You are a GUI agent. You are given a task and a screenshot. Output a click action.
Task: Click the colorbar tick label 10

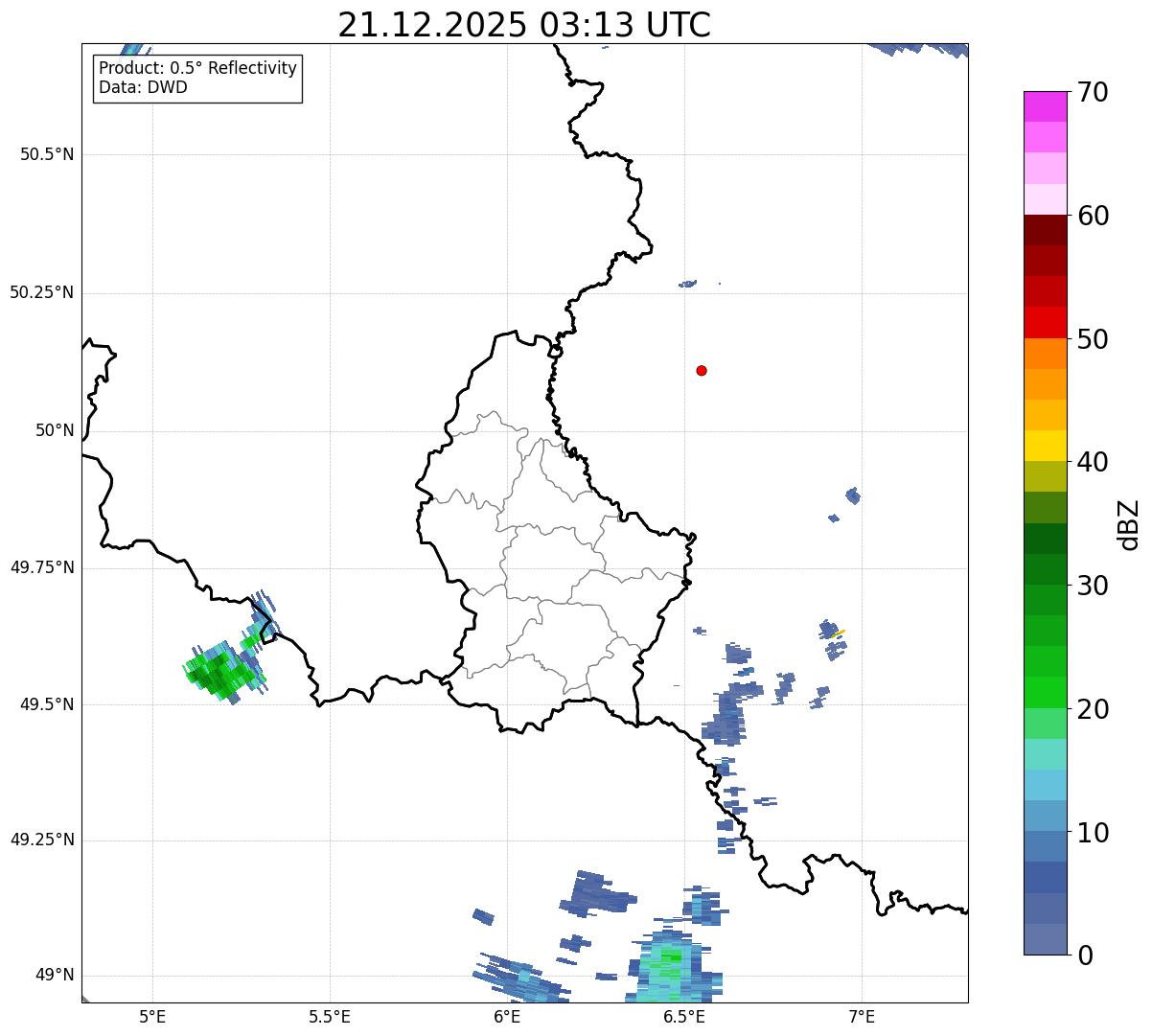click(x=1093, y=832)
